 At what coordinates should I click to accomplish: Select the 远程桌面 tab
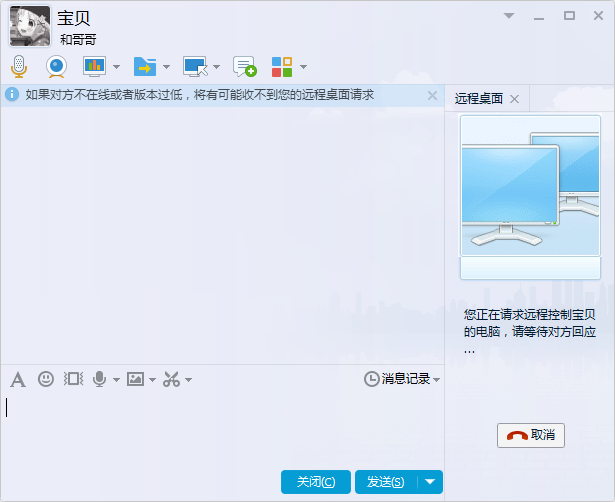coord(479,98)
